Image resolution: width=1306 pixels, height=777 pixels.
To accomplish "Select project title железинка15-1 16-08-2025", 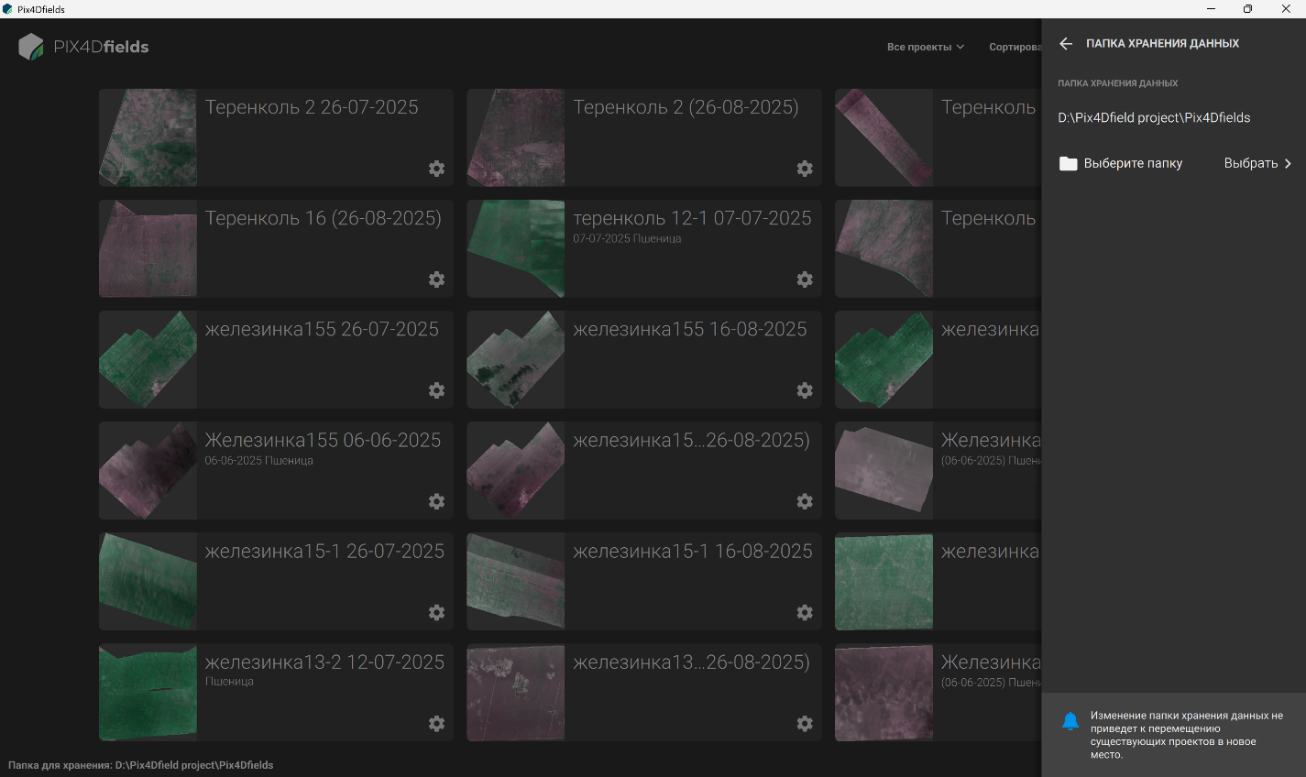I will pos(693,551).
